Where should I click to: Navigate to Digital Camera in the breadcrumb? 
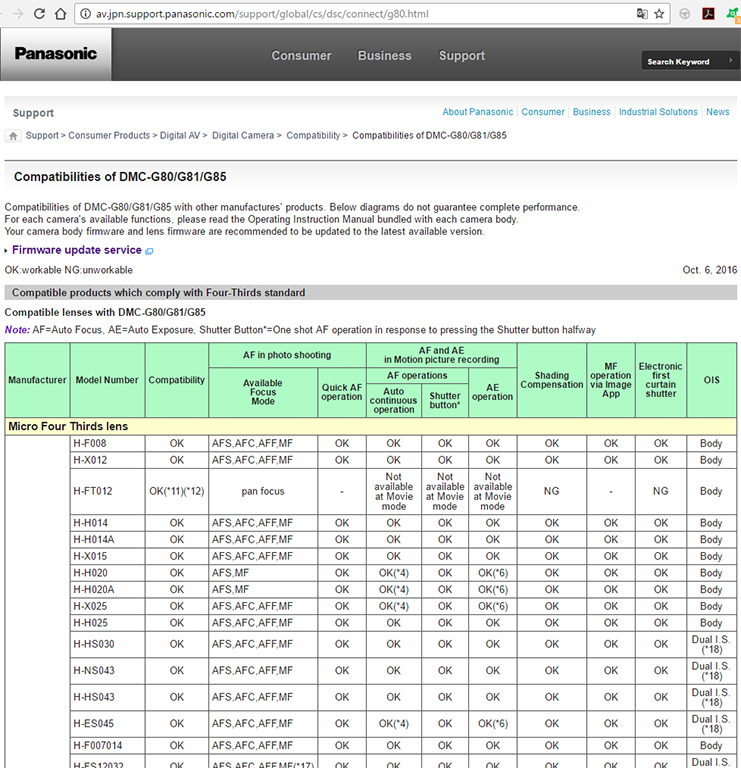click(x=243, y=135)
